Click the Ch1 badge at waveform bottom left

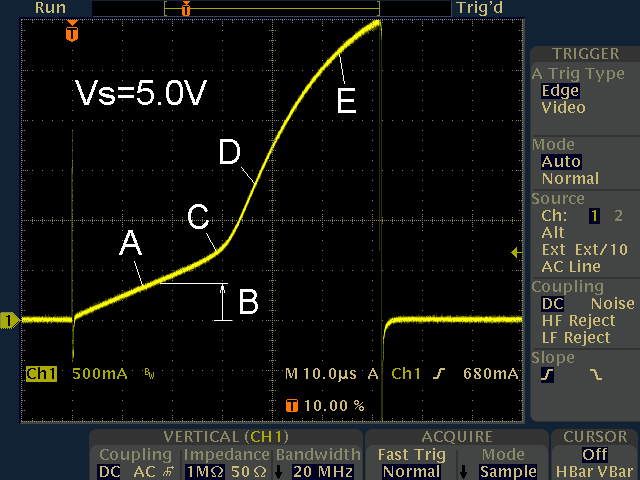pyautogui.click(x=41, y=374)
